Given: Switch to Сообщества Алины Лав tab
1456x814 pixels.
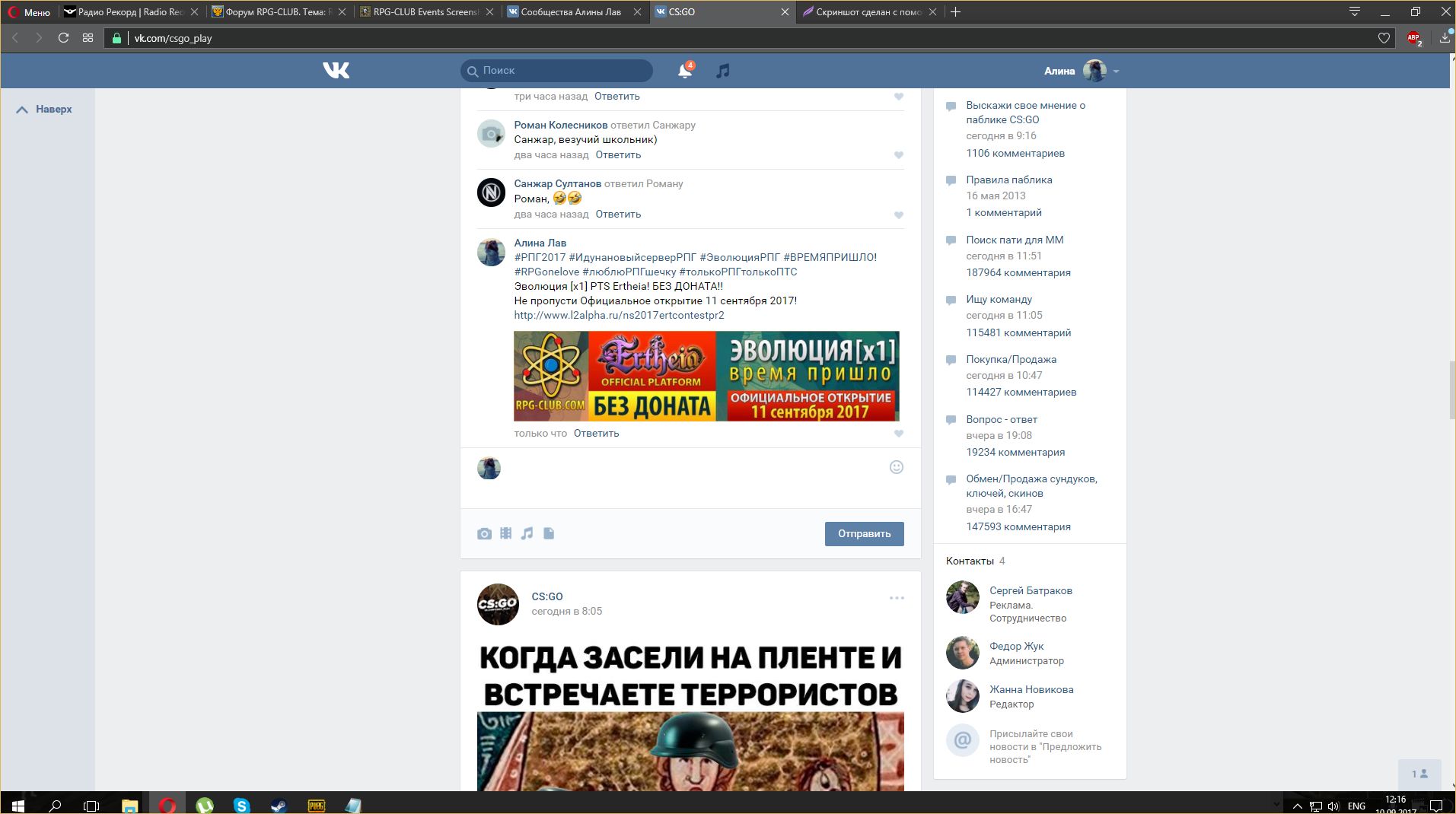Looking at the screenshot, I should [574, 12].
